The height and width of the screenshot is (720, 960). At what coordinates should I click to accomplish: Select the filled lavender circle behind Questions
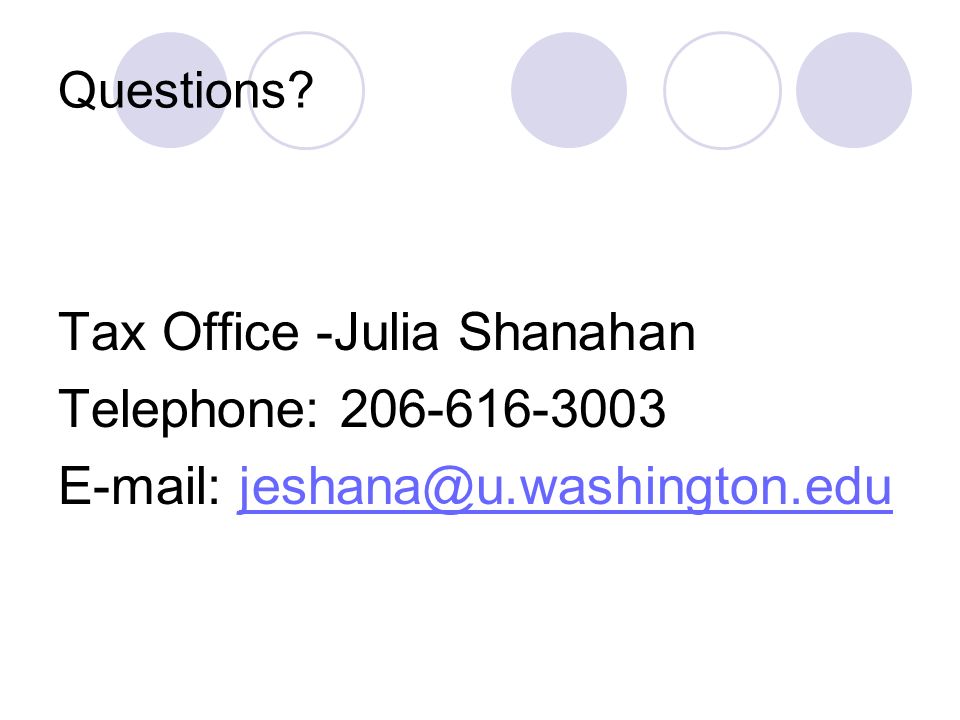tap(171, 90)
